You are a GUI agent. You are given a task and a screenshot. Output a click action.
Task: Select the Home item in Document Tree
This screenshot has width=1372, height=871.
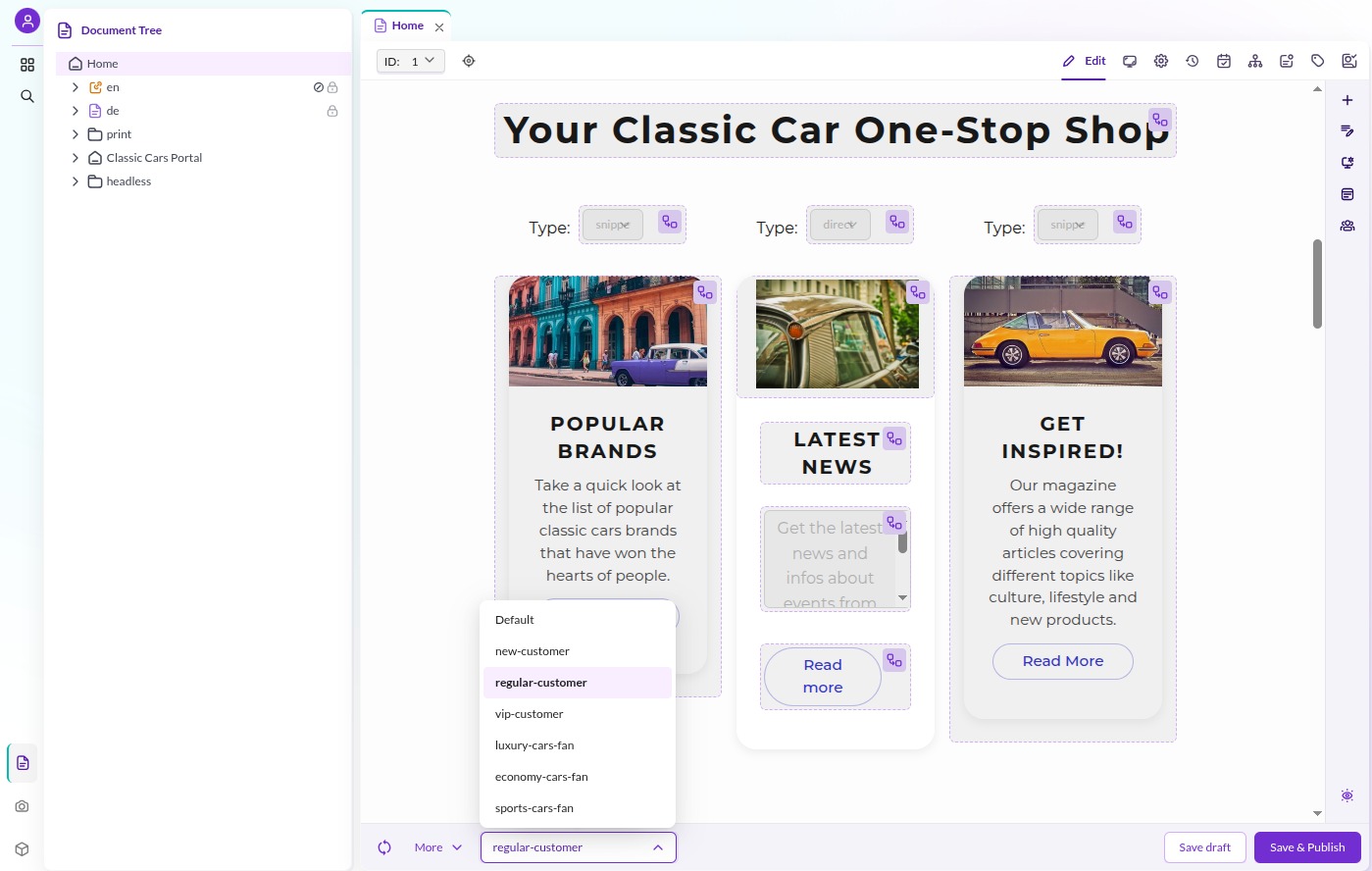203,64
